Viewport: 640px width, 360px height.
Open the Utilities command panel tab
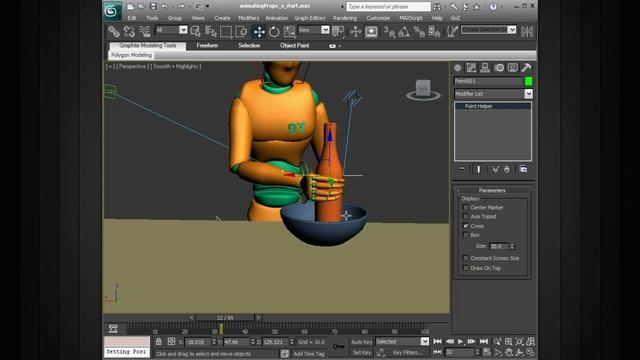[526, 68]
